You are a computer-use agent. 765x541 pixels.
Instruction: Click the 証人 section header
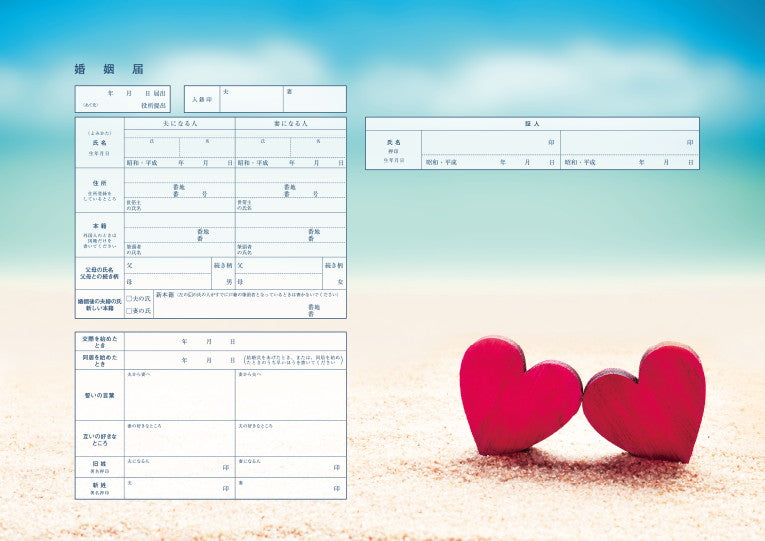point(532,123)
